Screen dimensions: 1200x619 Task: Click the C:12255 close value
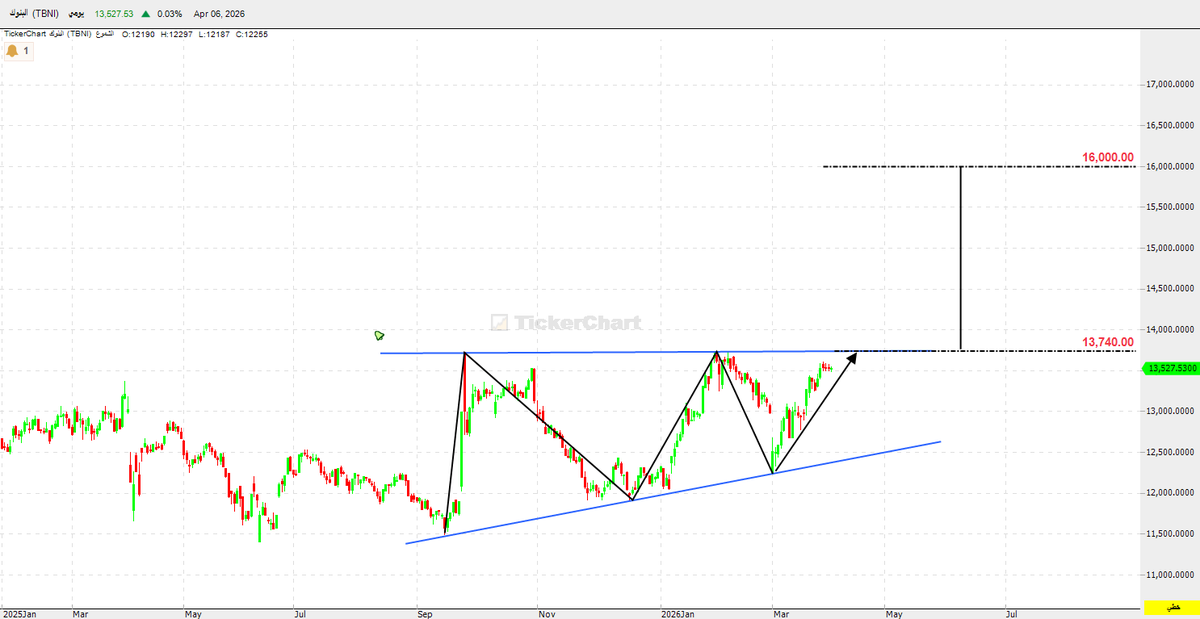(251, 34)
